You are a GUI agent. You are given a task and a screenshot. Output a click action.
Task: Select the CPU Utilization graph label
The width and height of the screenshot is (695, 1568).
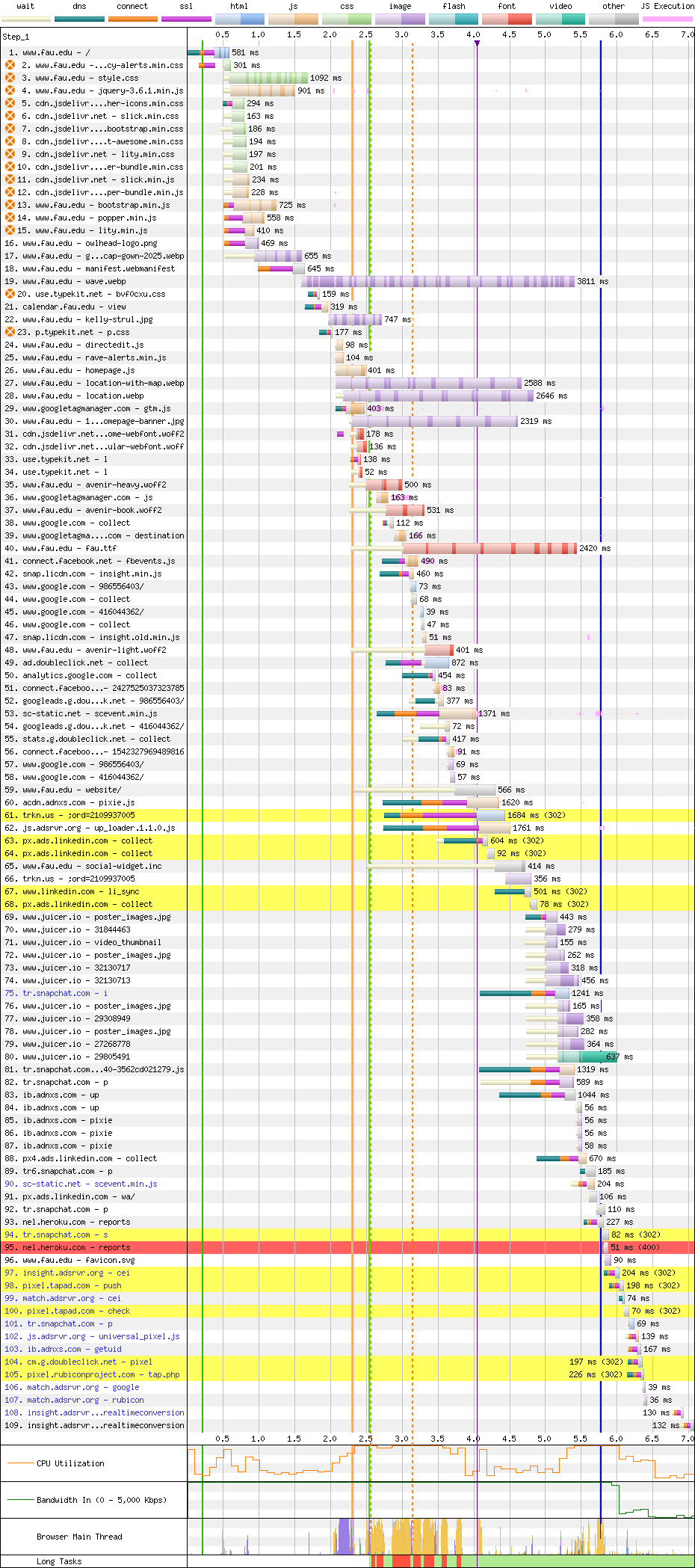70,1463
